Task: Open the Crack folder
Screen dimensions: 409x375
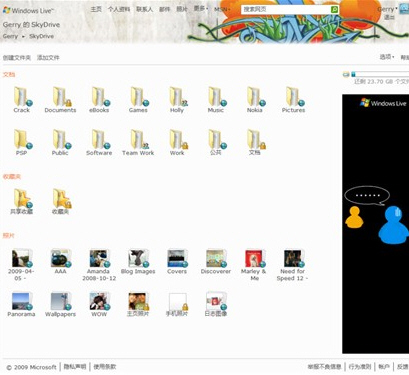Action: tap(22, 99)
